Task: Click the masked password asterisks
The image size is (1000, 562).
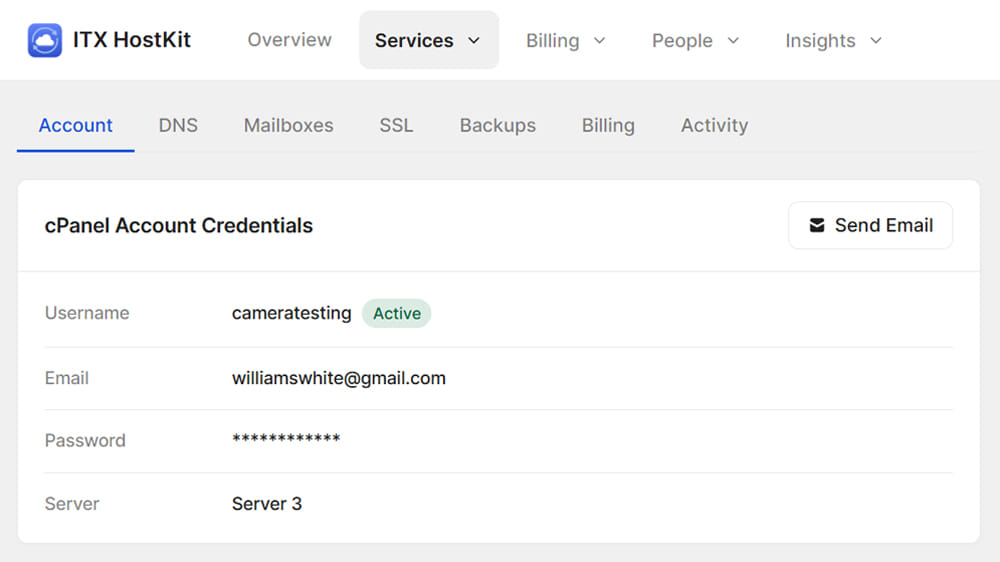Action: pyautogui.click(x=286, y=438)
